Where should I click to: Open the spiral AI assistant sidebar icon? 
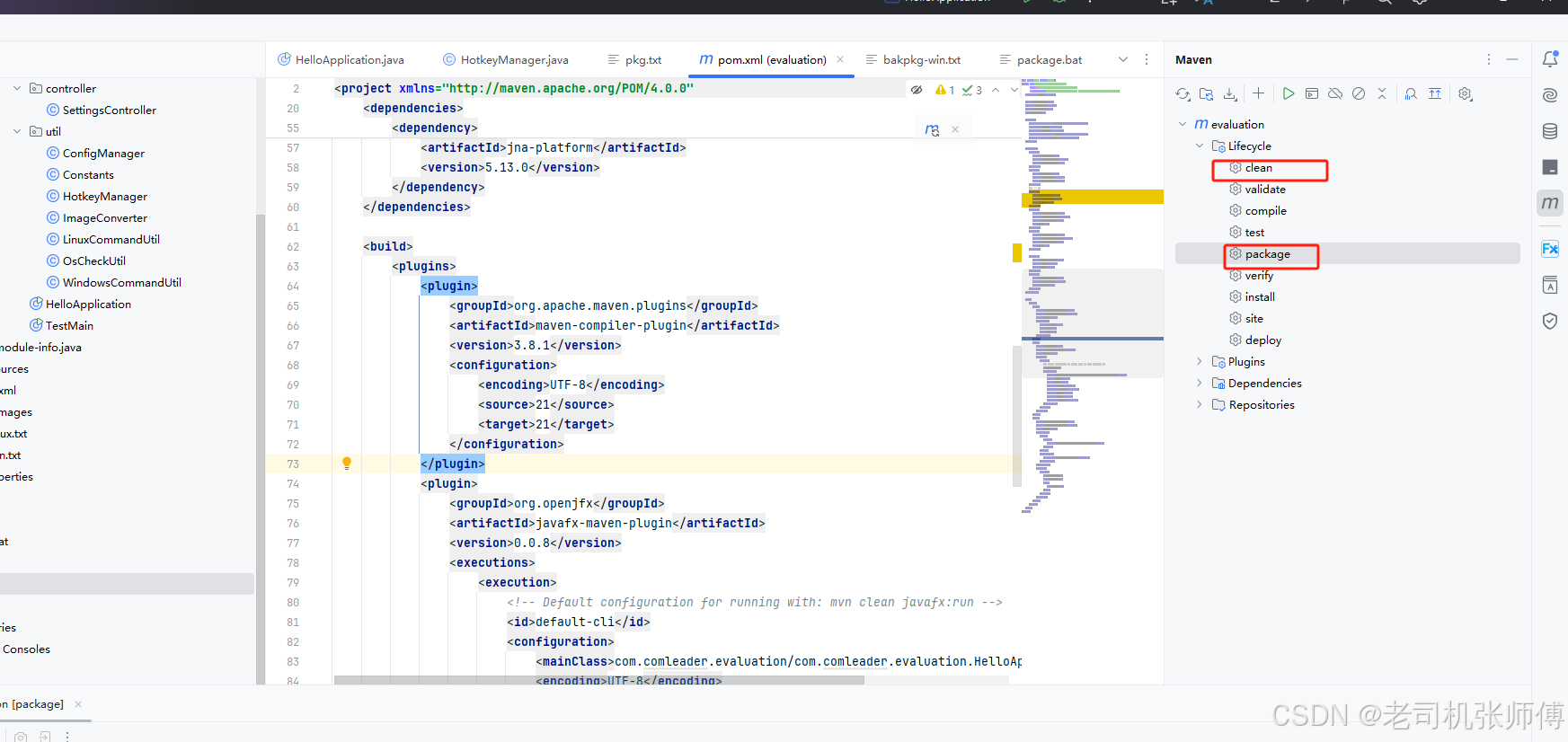pyautogui.click(x=1550, y=95)
